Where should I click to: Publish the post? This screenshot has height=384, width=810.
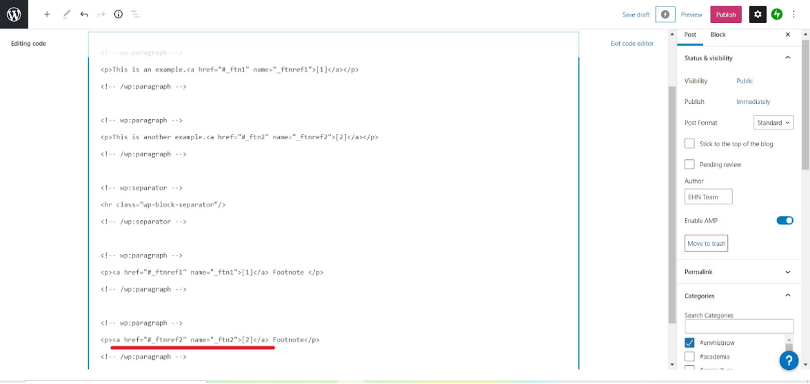click(x=726, y=14)
